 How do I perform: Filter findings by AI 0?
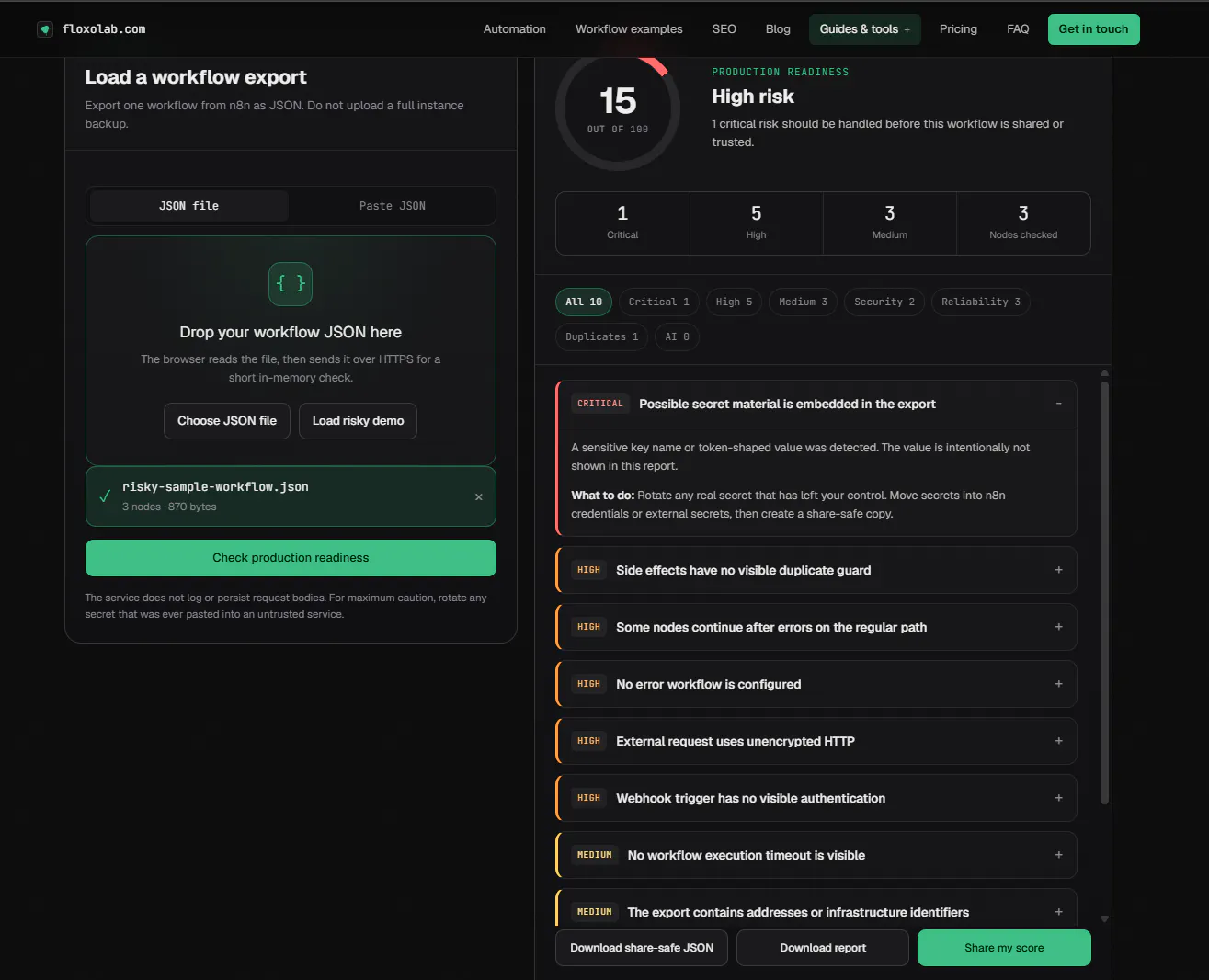tap(677, 336)
